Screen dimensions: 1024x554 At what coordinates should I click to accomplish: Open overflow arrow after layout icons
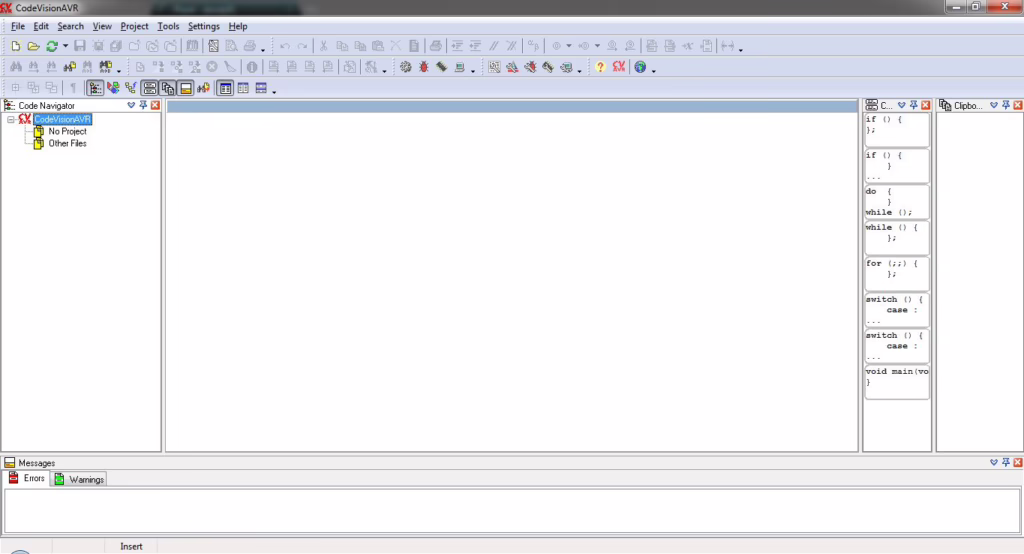[274, 91]
